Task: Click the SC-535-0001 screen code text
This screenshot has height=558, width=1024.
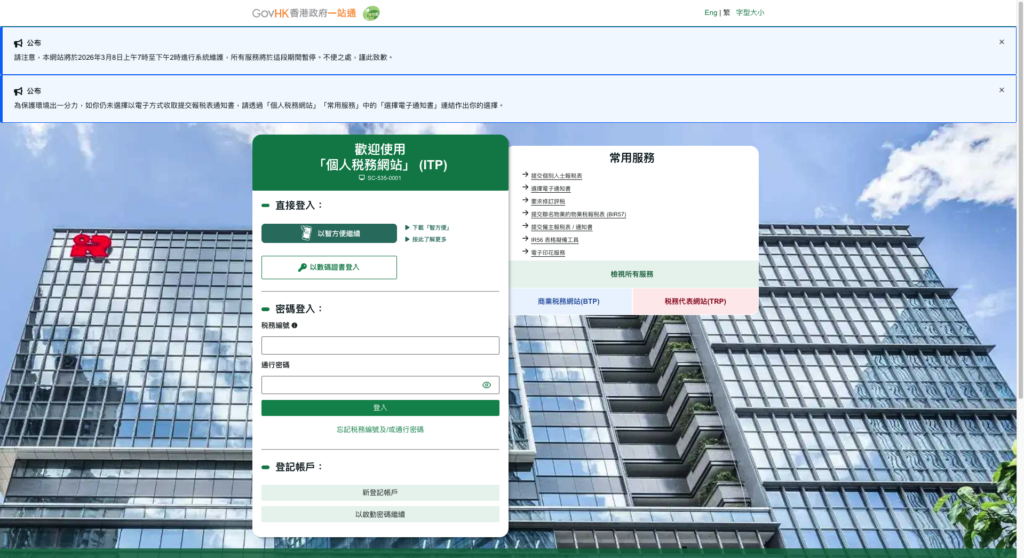Action: pyautogui.click(x=384, y=178)
